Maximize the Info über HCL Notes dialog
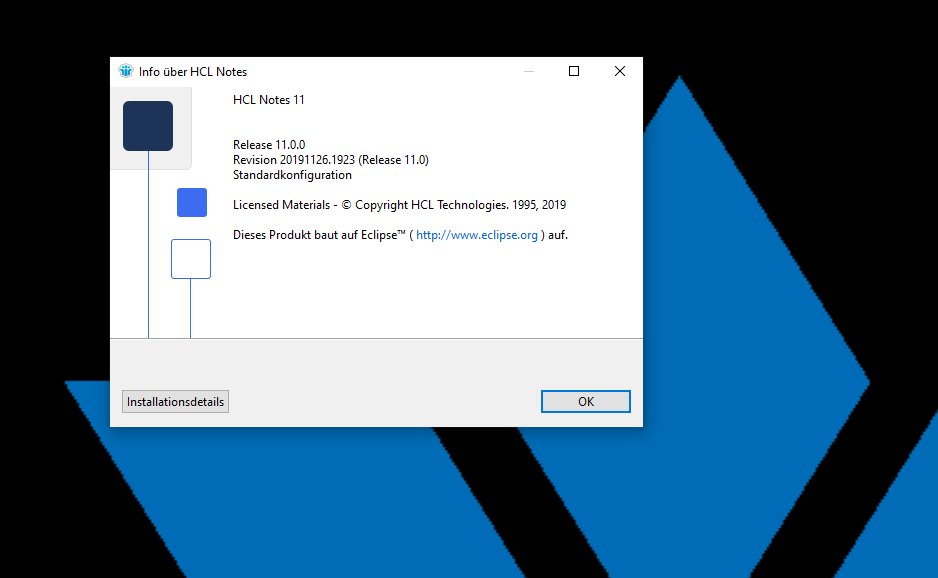The width and height of the screenshot is (938, 578). [x=574, y=71]
